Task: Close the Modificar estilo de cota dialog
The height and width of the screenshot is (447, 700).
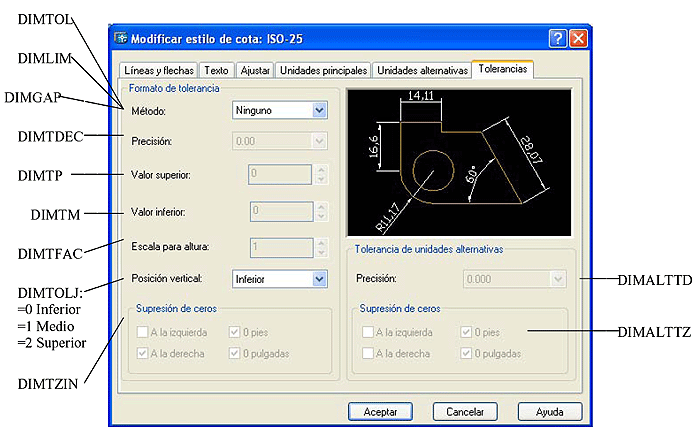Action: pos(578,38)
